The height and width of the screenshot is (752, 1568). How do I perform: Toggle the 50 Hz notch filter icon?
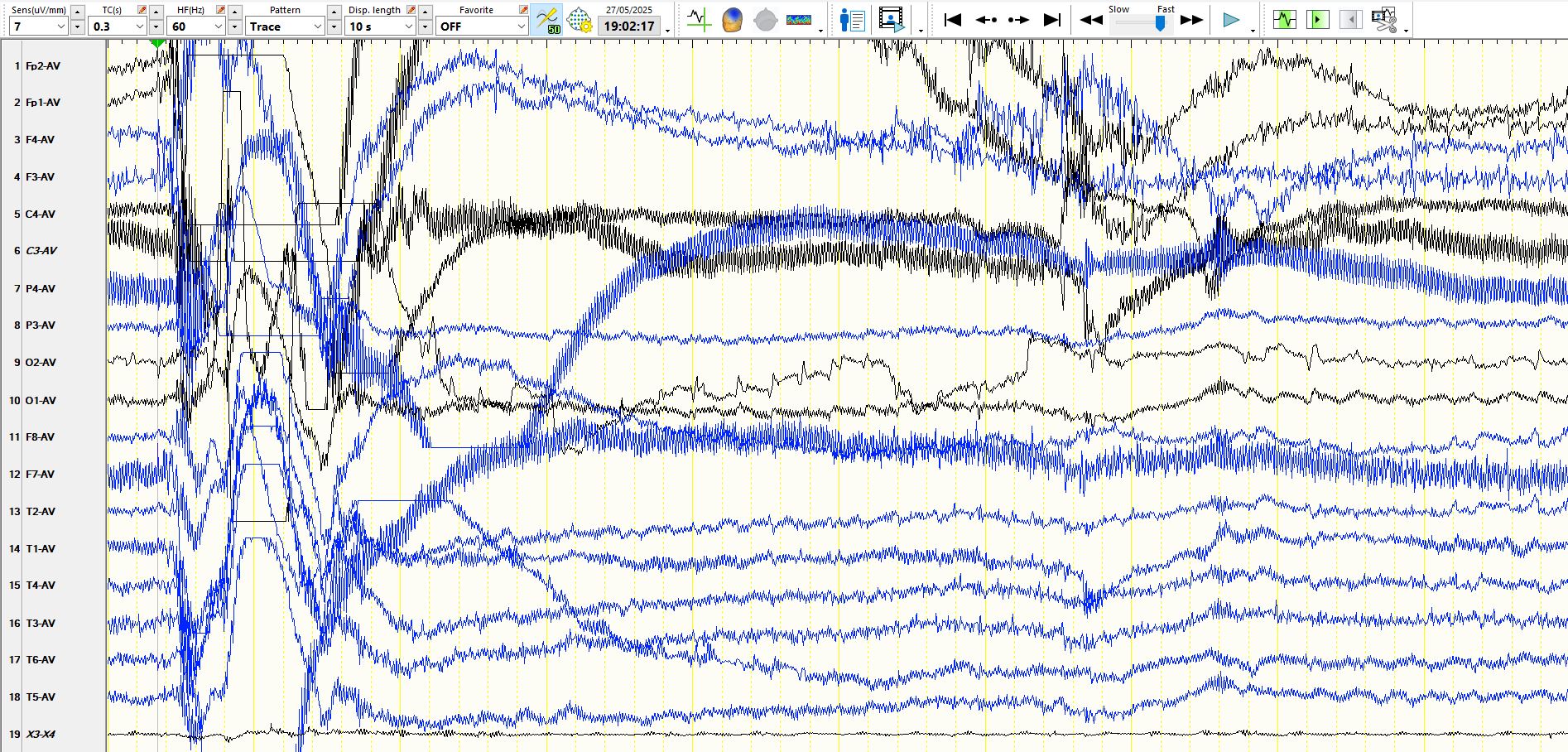coord(546,19)
